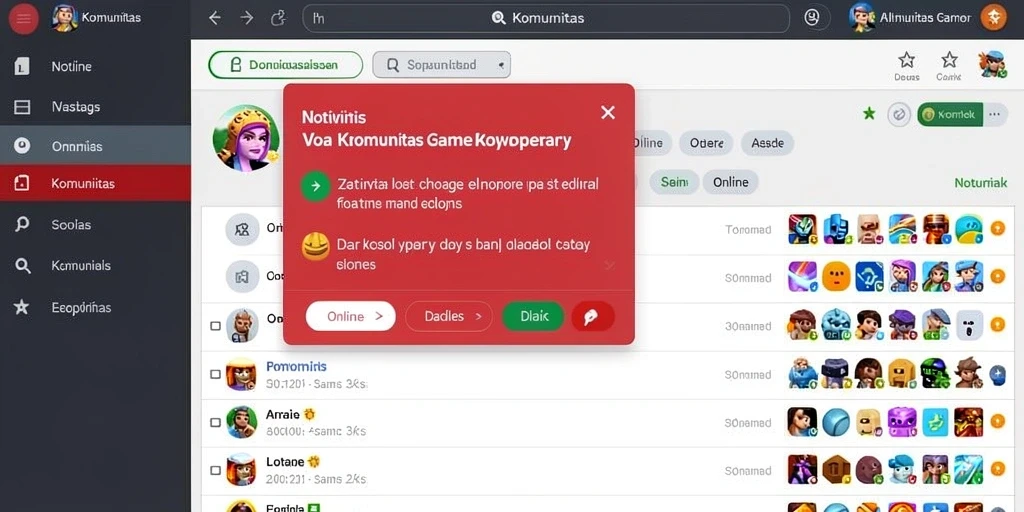This screenshot has width=1024, height=512.
Task: Select Komunitas in sidebar
Action: (95, 184)
